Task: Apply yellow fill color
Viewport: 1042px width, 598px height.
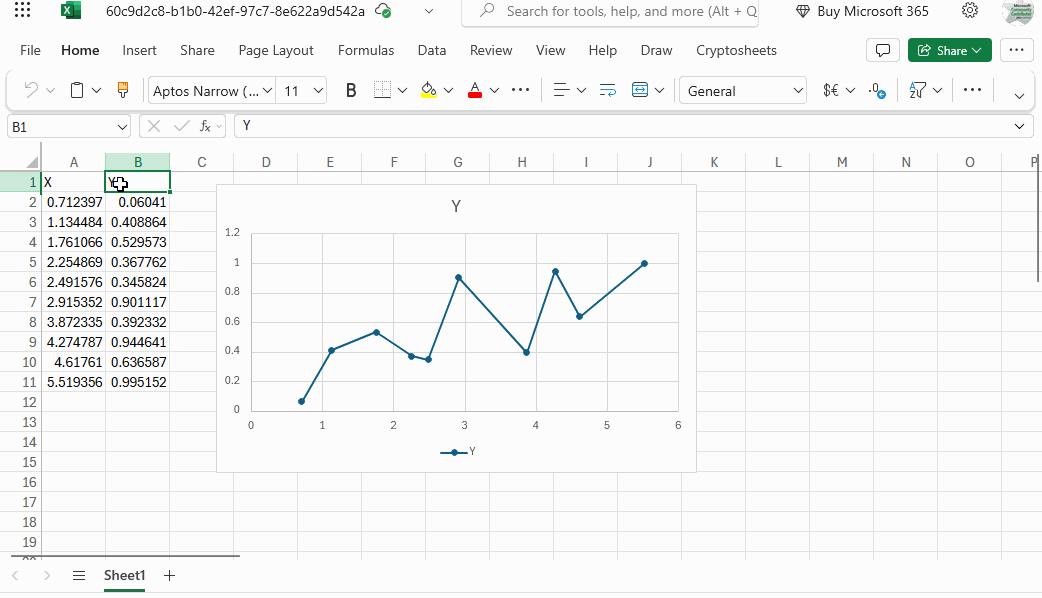Action: pos(429,90)
